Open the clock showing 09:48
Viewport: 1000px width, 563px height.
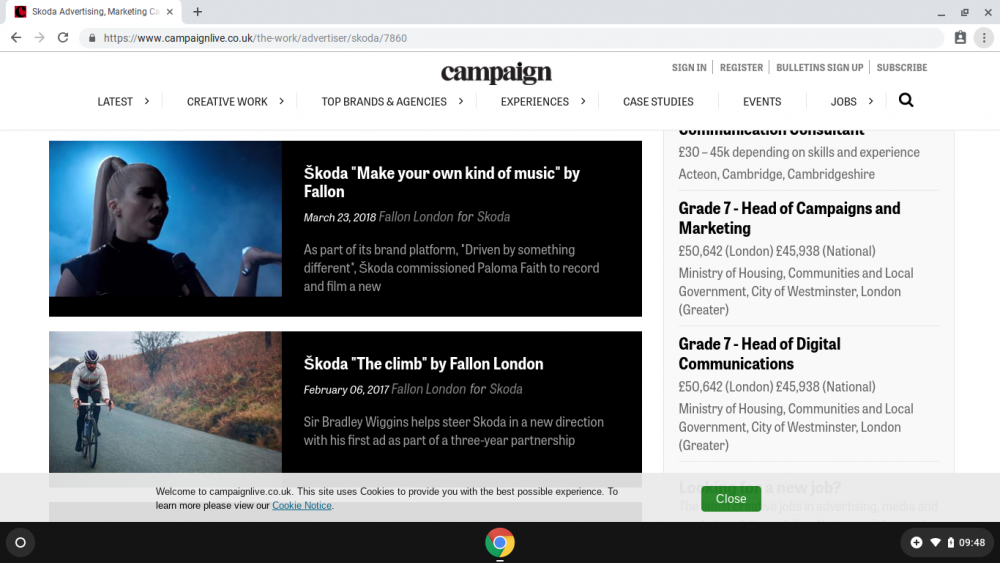pyautogui.click(x=972, y=543)
